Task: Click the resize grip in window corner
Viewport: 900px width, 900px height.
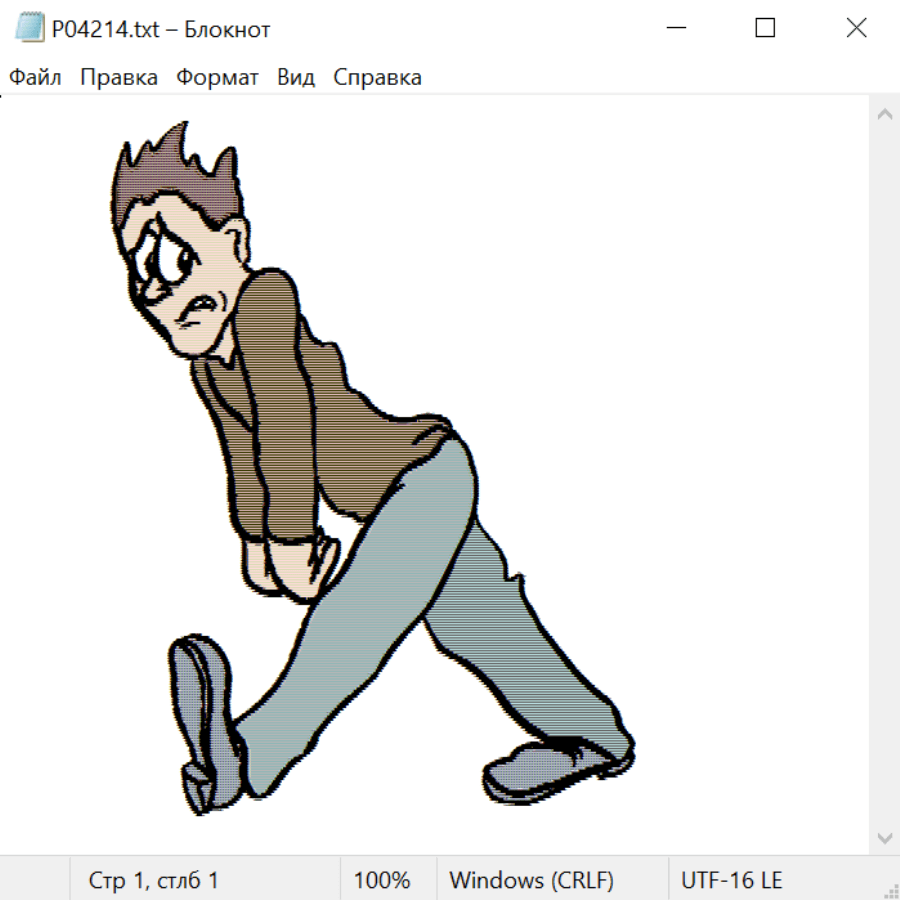Action: coord(890,890)
